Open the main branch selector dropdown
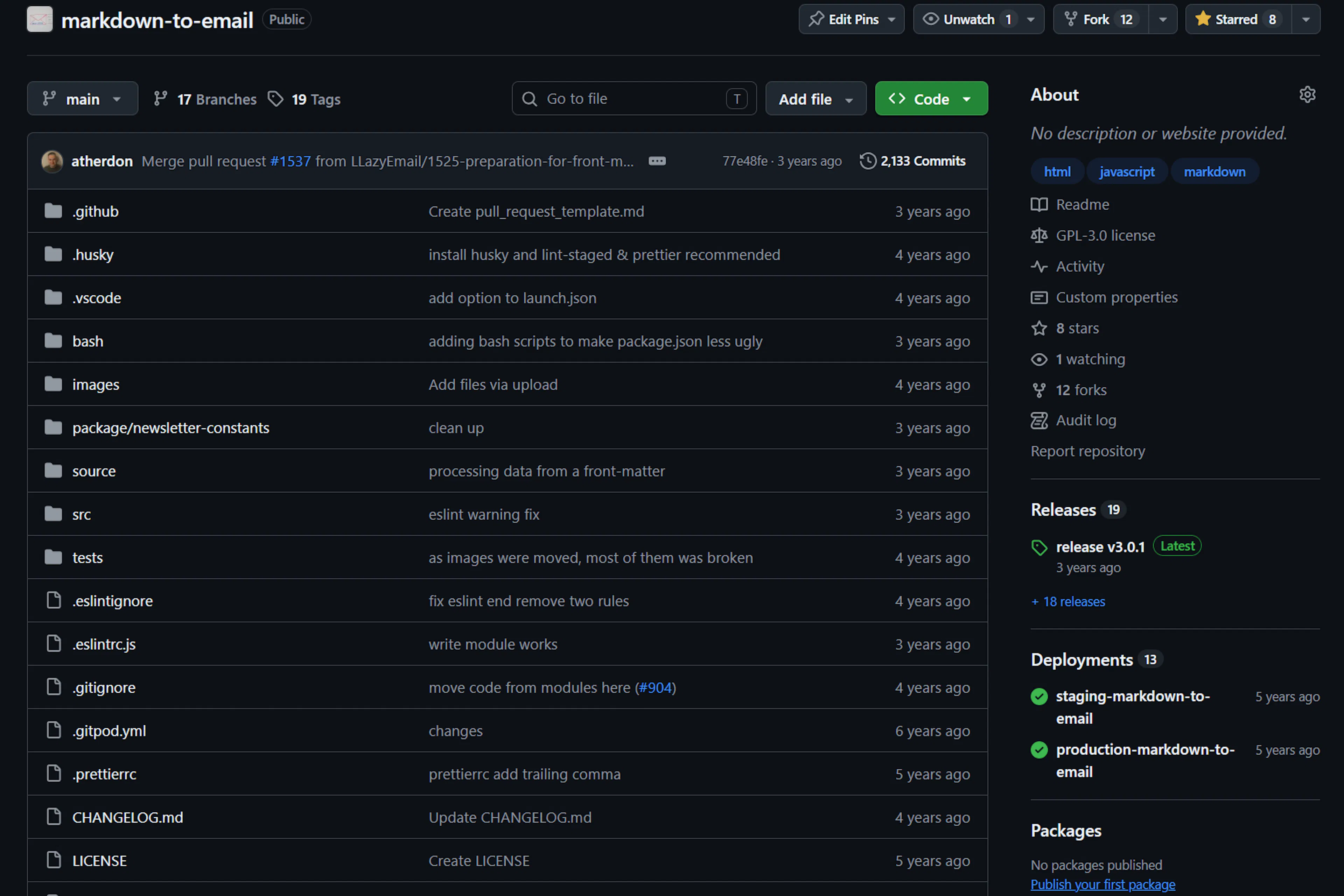 point(82,98)
